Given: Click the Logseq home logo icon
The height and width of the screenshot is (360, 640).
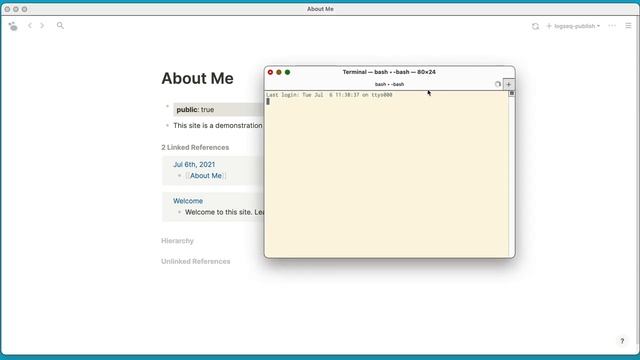Looking at the screenshot, I should pos(13,26).
